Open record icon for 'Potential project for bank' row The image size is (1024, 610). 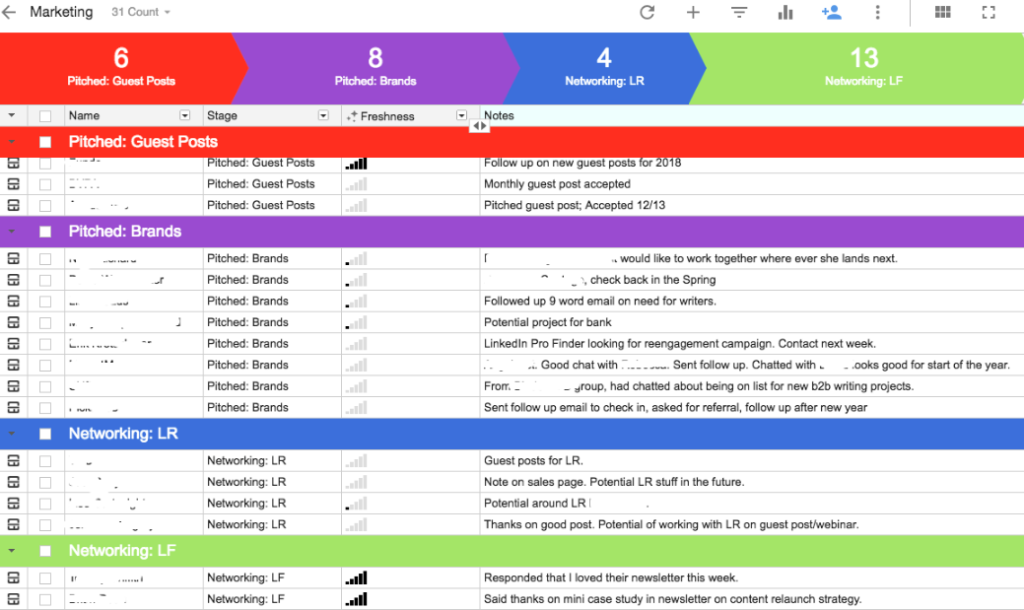click(13, 323)
